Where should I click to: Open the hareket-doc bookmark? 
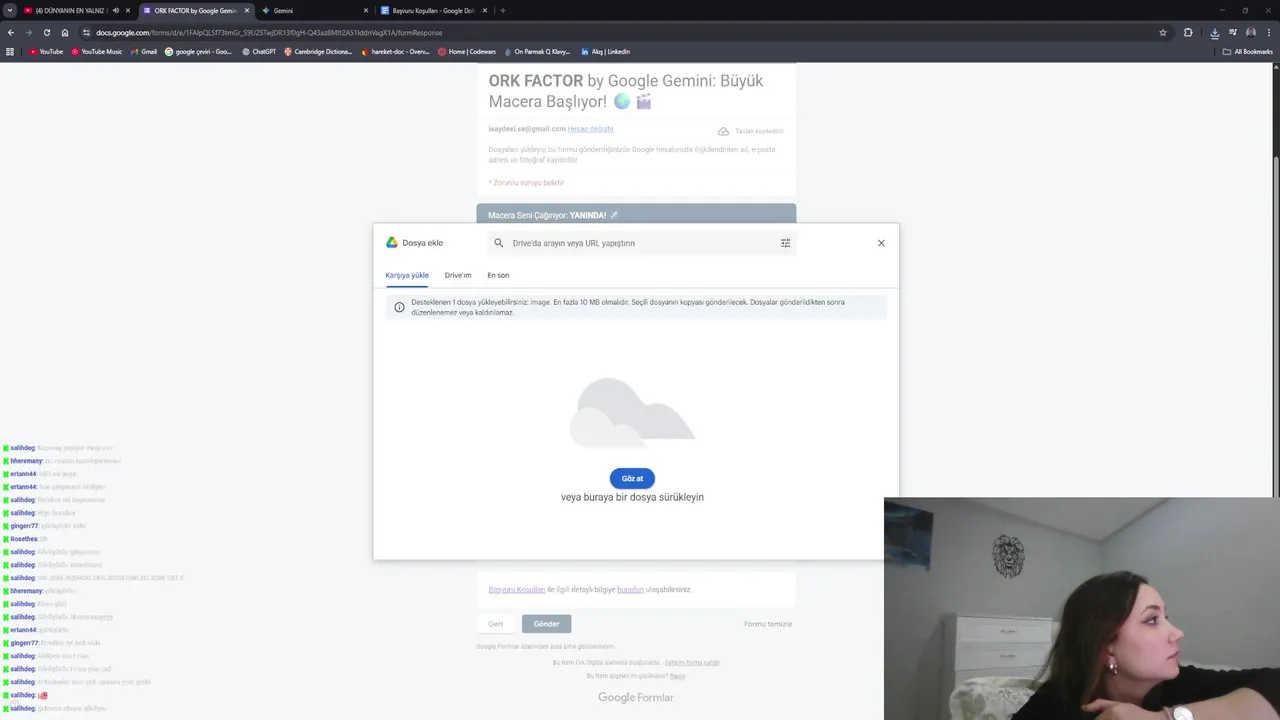click(395, 51)
